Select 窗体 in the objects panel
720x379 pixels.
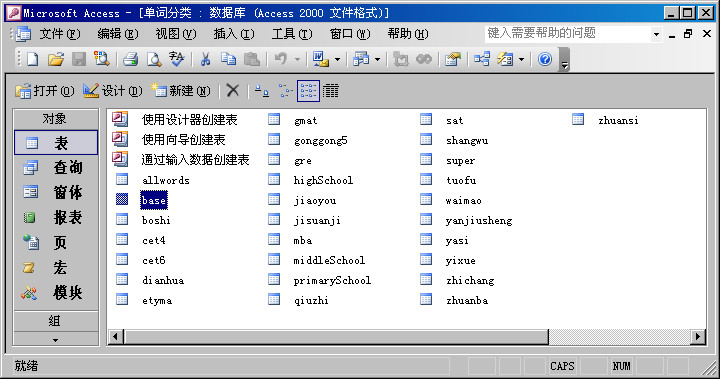click(56, 192)
